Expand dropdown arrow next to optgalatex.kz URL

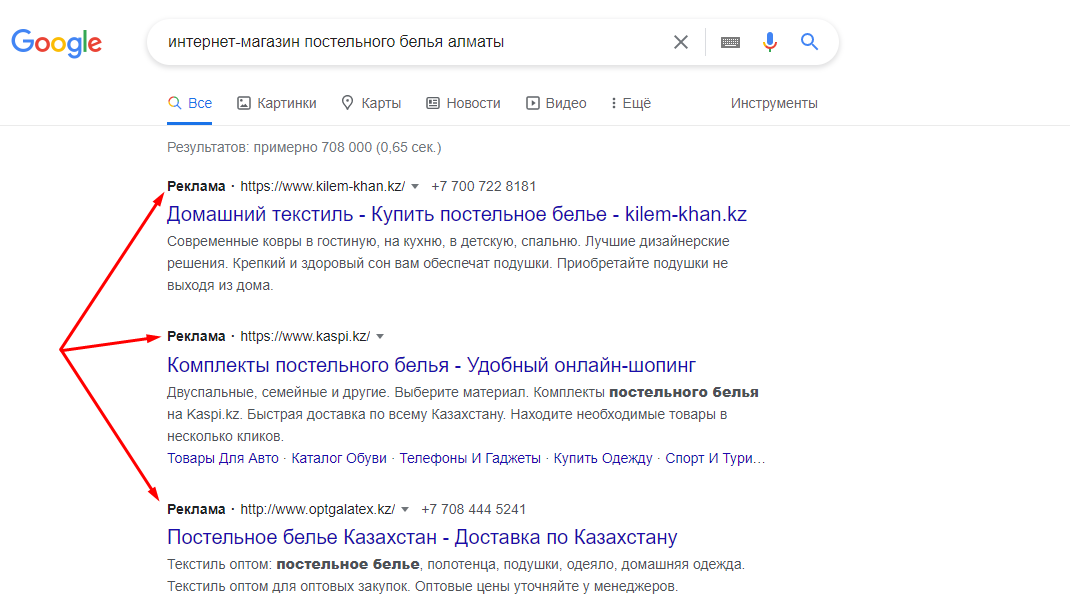coord(405,510)
